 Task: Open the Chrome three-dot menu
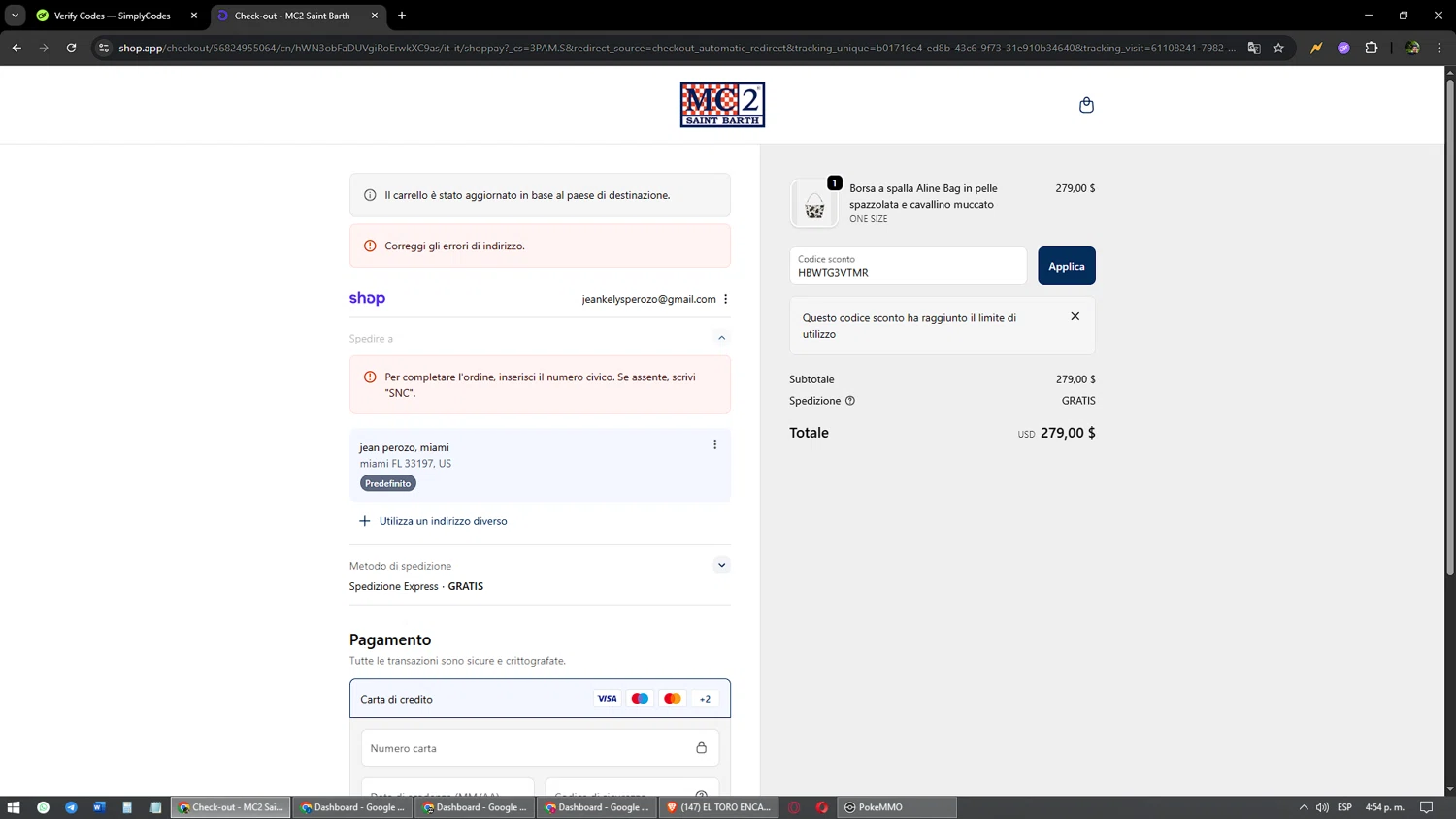1439,48
